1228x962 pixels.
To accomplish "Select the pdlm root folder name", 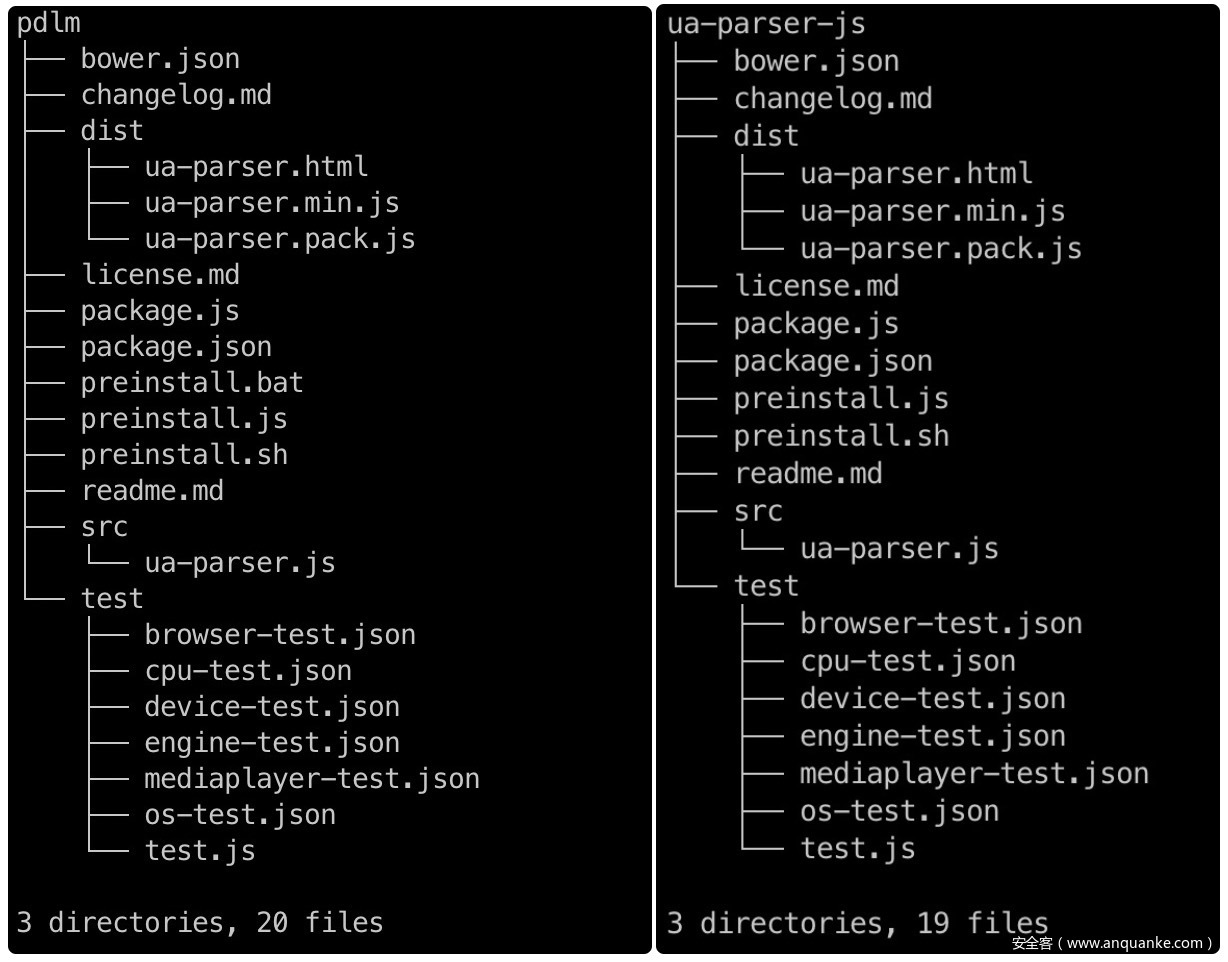I will click(49, 25).
